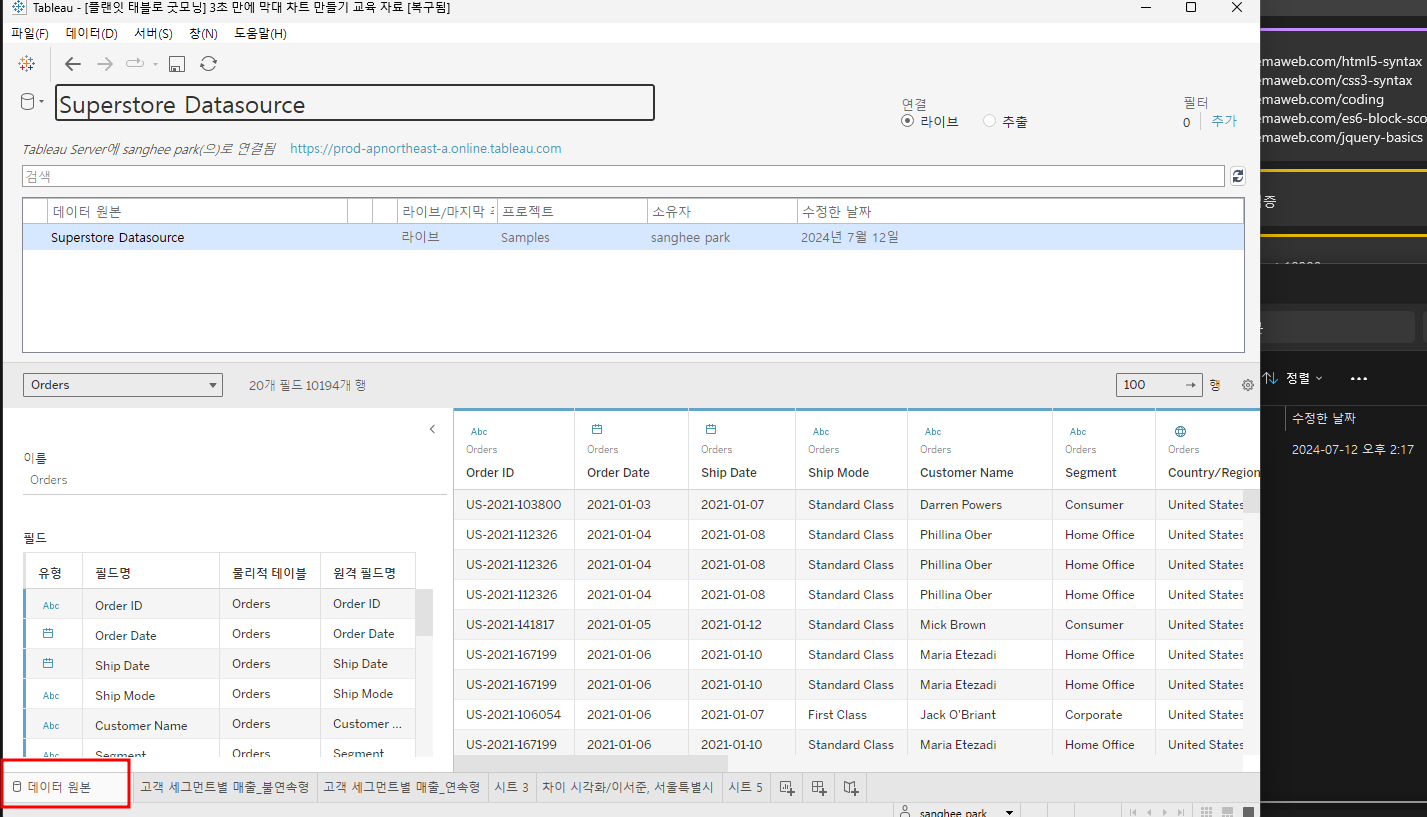Click the Superstore Datasource title field
Viewport: 1427px width, 817px height.
tap(355, 103)
